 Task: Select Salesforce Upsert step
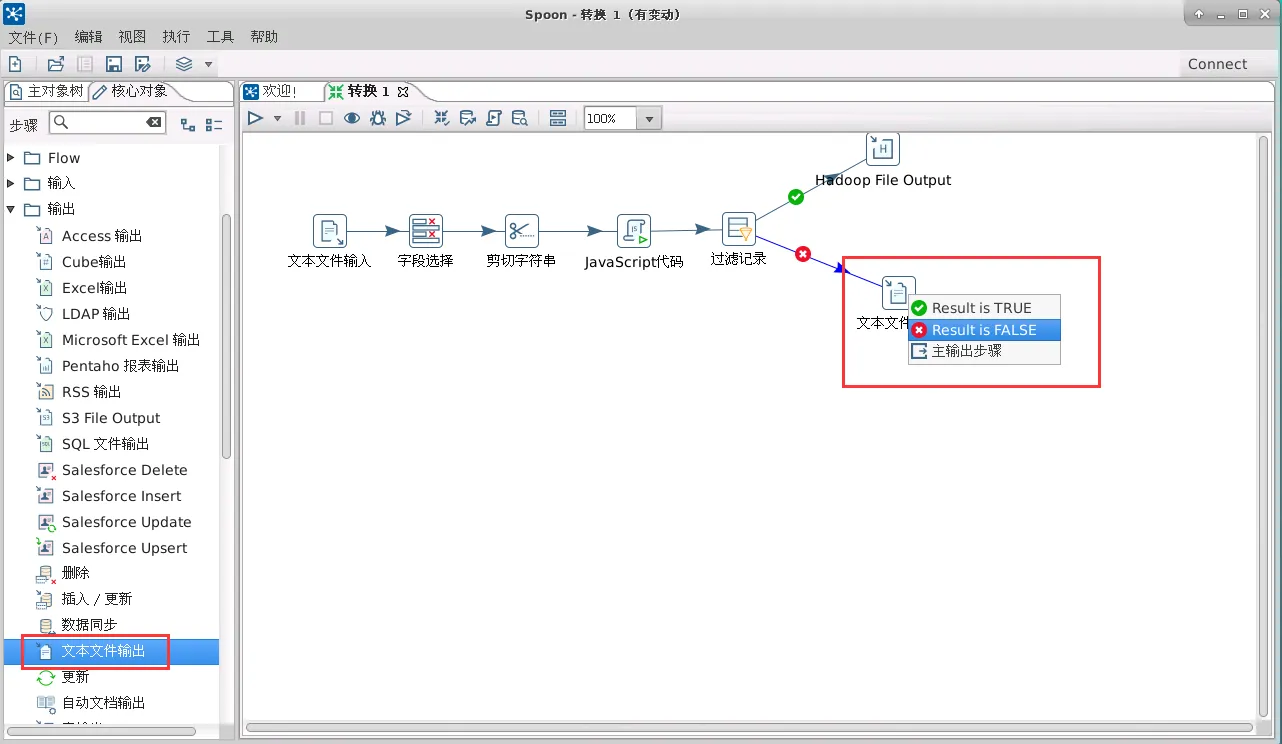pyautogui.click(x=124, y=548)
